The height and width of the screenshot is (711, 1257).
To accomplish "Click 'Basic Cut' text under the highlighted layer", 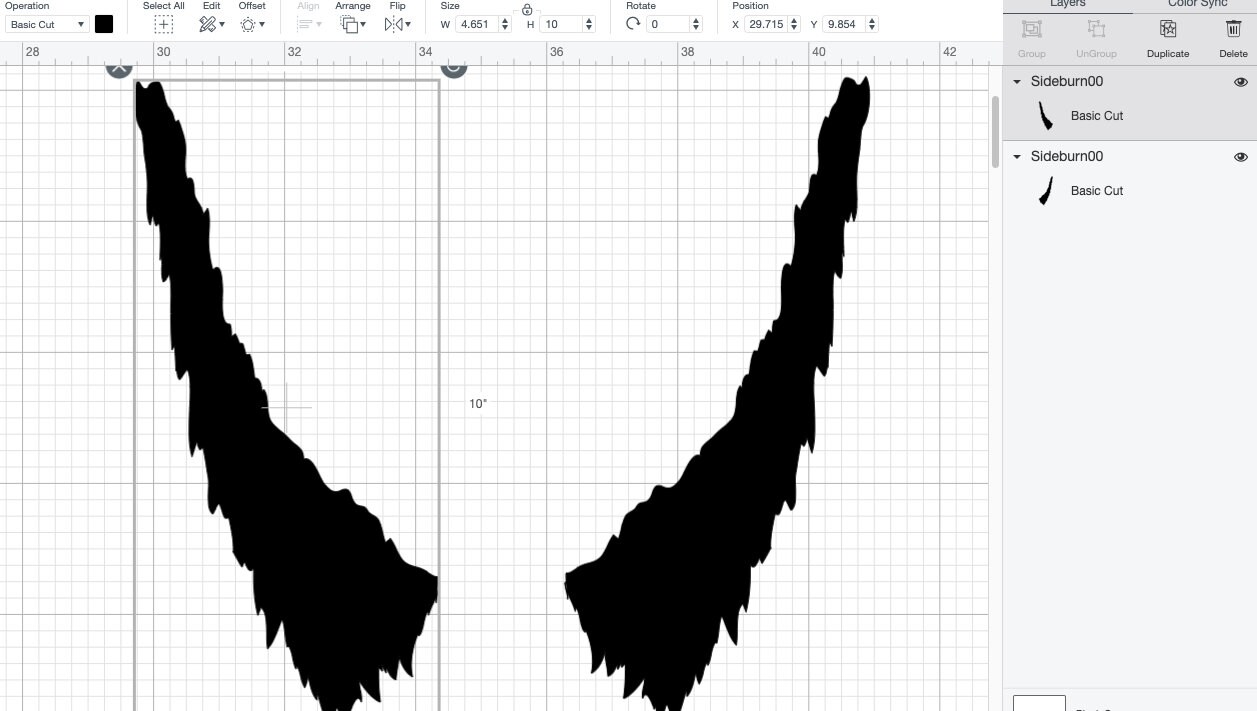I will pos(1097,116).
